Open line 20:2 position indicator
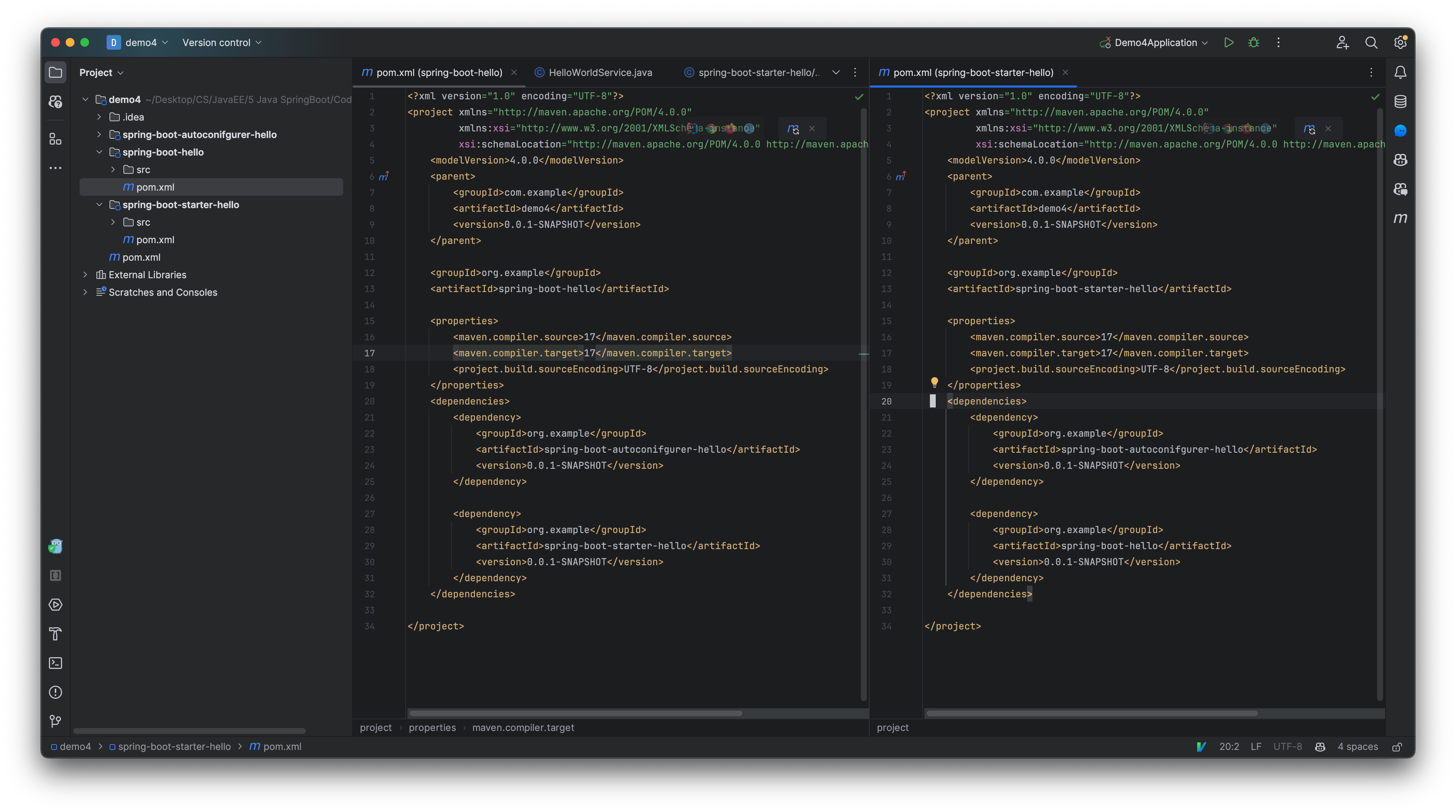 pyautogui.click(x=1229, y=746)
